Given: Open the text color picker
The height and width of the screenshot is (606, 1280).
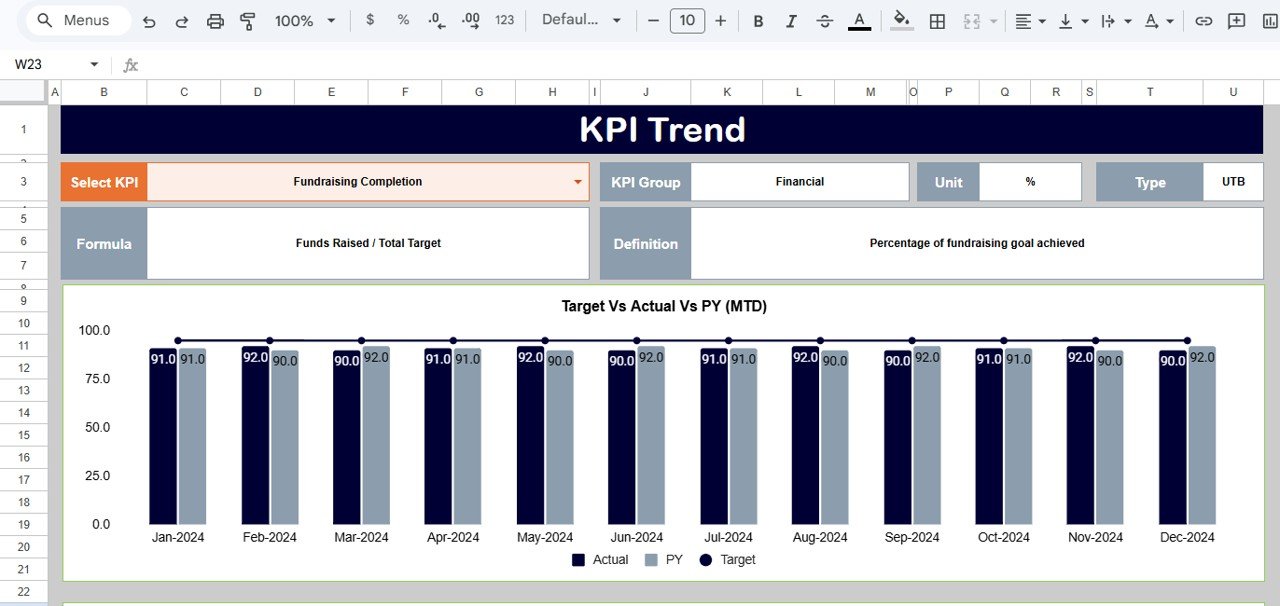Looking at the screenshot, I should click(x=859, y=21).
